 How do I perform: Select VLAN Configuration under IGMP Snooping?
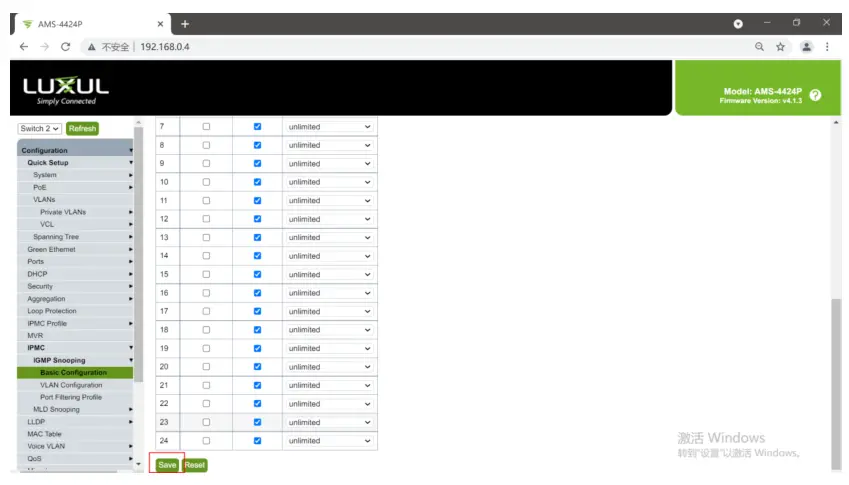[x=75, y=385]
